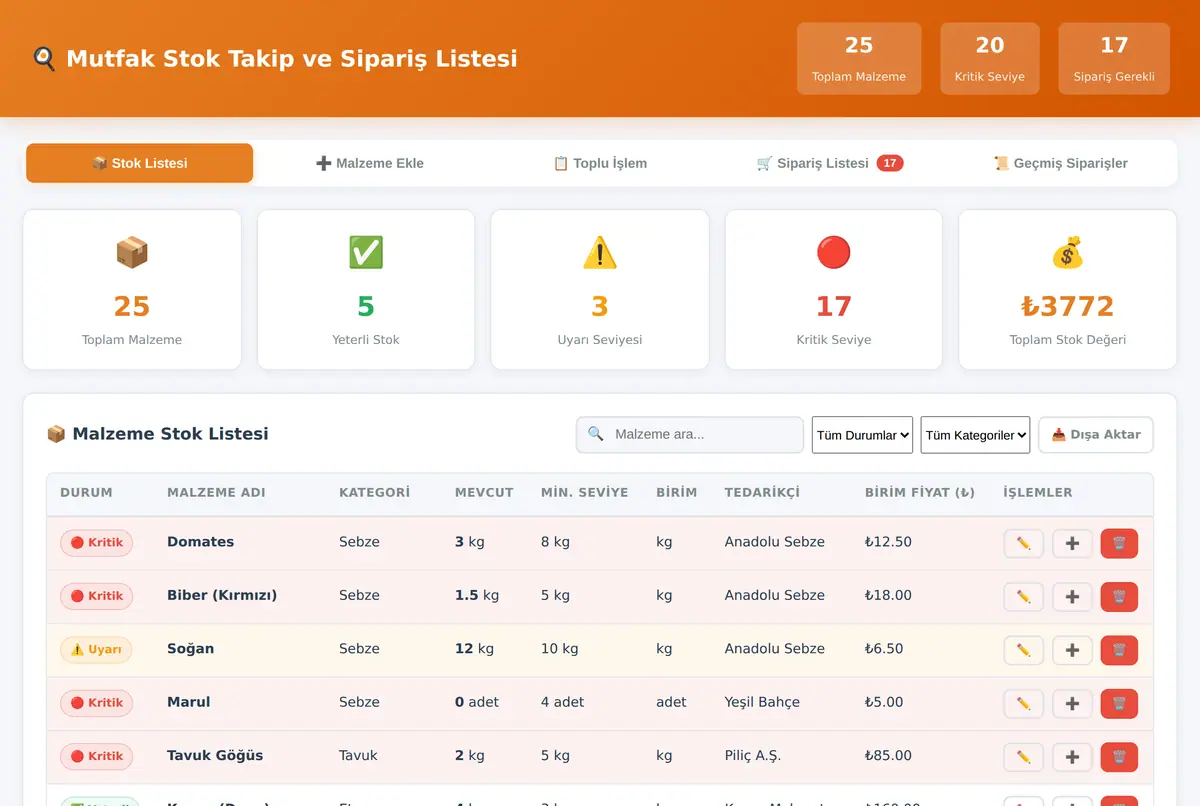Delete the Marul item
The width and height of the screenshot is (1200, 806).
pyautogui.click(x=1119, y=704)
